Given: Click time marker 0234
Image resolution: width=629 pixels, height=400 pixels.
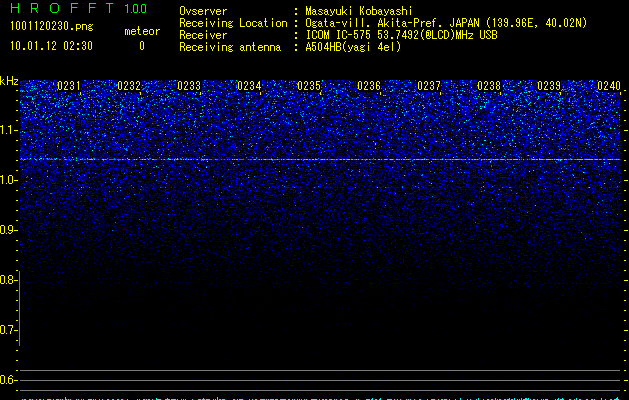Looking at the screenshot, I should tap(249, 86).
